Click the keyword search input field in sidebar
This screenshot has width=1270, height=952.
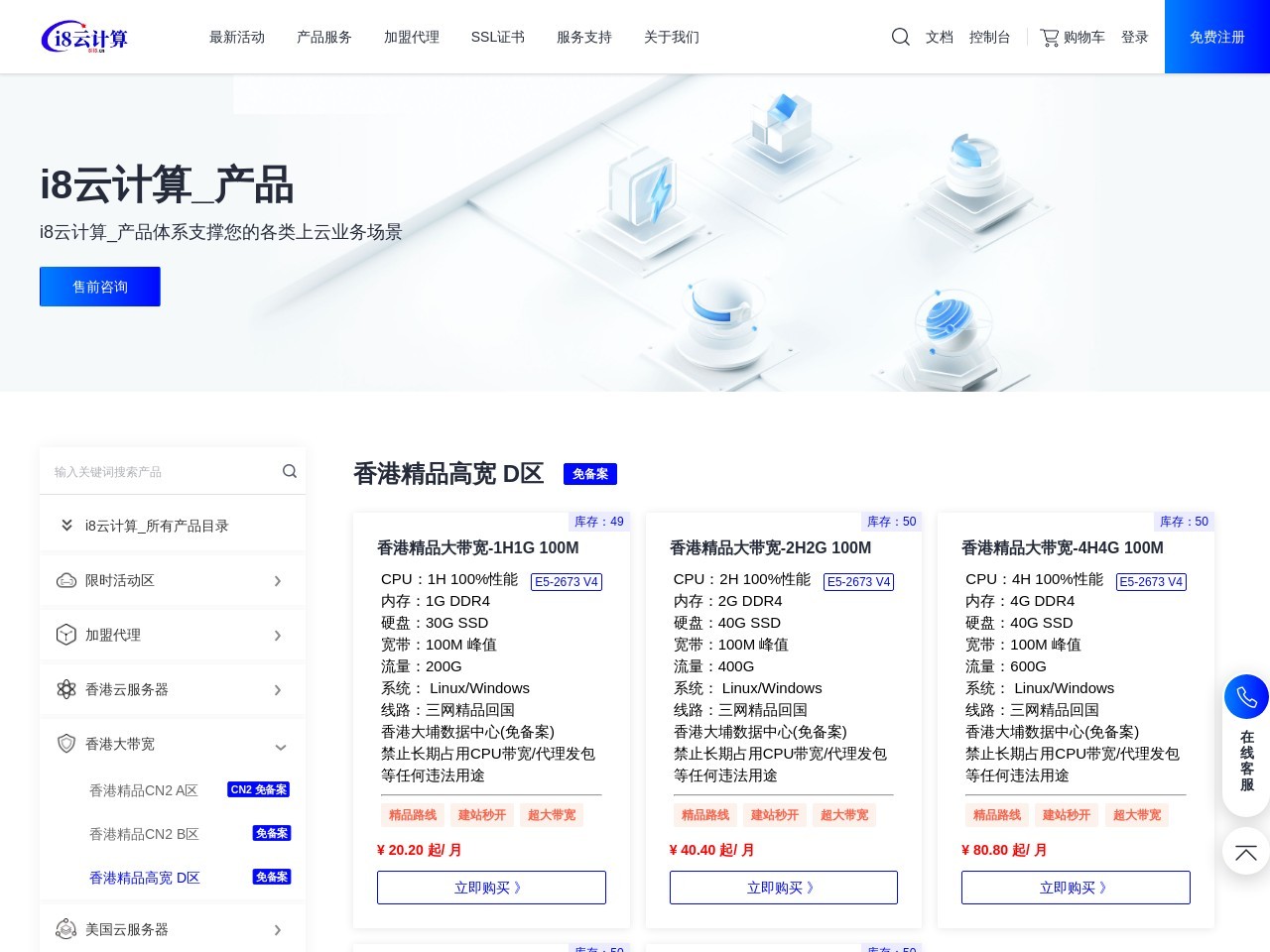tap(159, 471)
